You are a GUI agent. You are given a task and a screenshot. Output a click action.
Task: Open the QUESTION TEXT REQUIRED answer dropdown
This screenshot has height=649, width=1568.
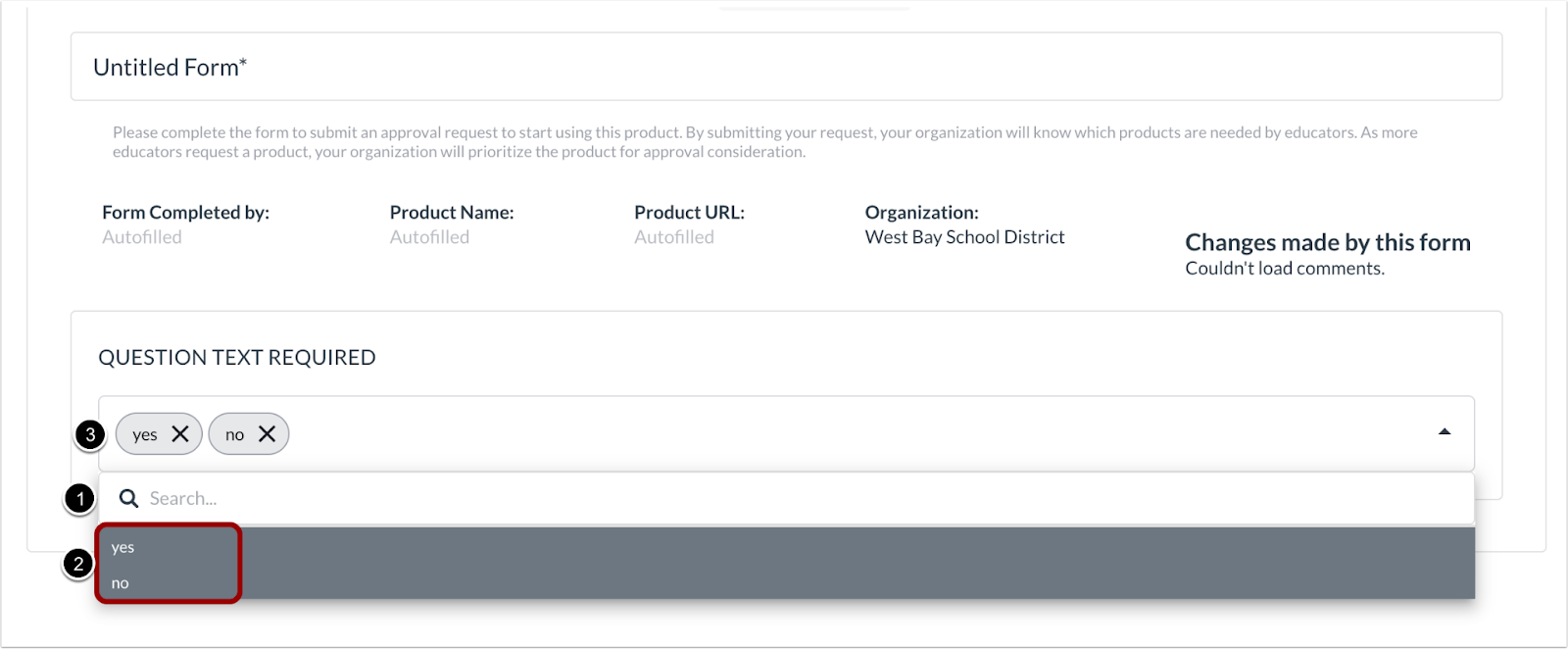click(x=784, y=432)
